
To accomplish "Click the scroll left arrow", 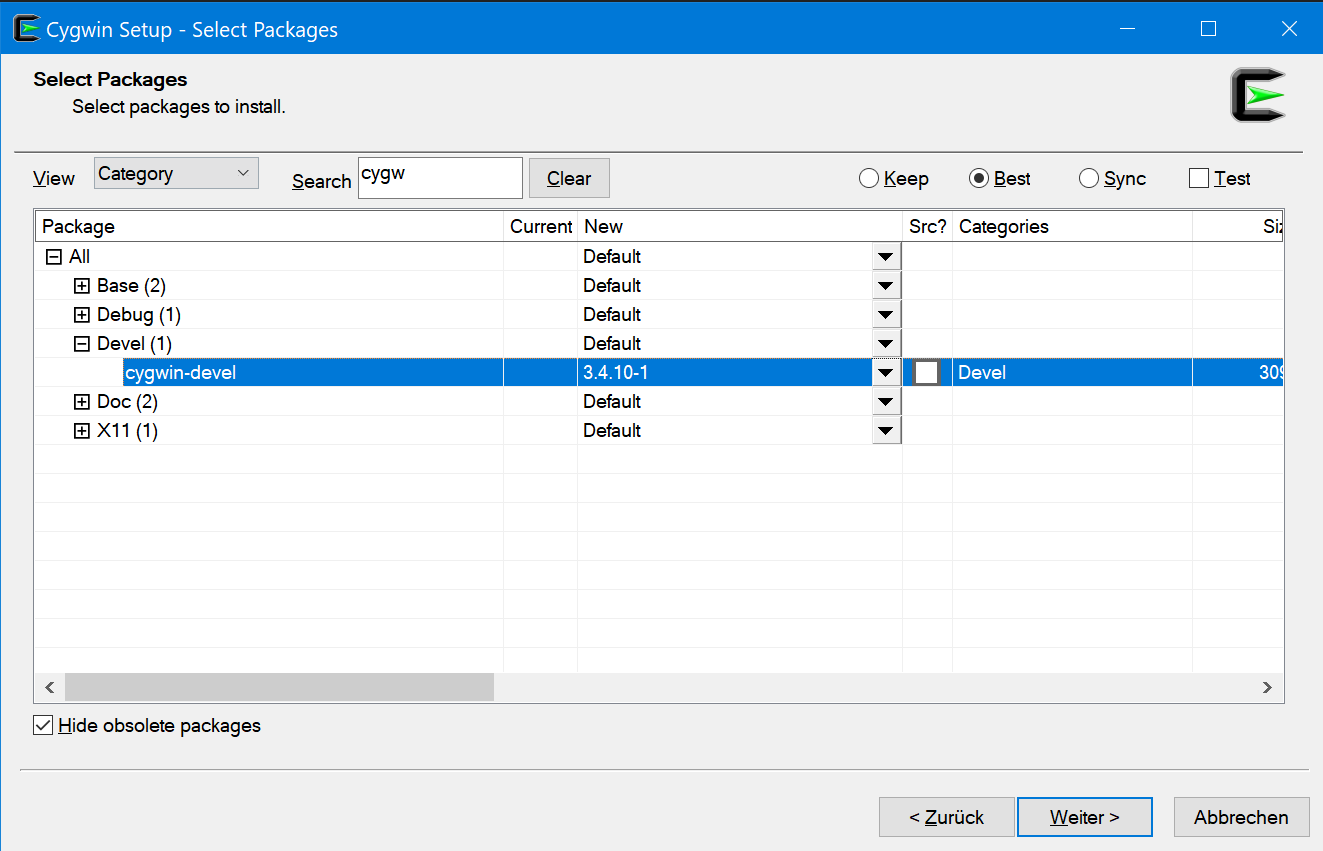I will point(49,687).
